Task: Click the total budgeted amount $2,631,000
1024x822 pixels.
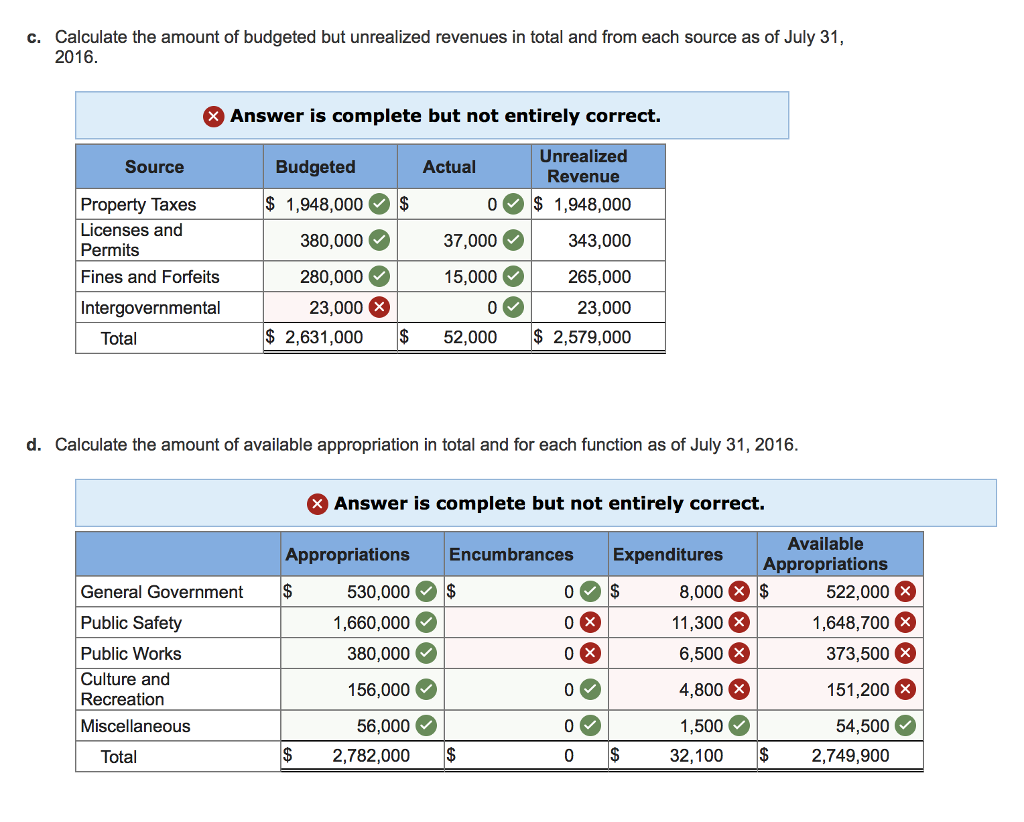Action: [314, 337]
